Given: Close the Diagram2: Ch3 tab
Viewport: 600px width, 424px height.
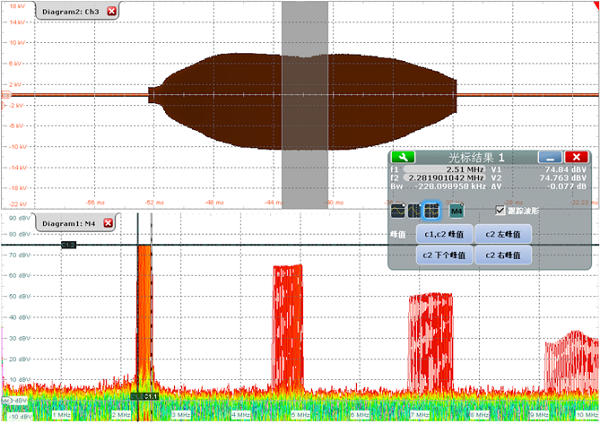Looking at the screenshot, I should (x=111, y=11).
